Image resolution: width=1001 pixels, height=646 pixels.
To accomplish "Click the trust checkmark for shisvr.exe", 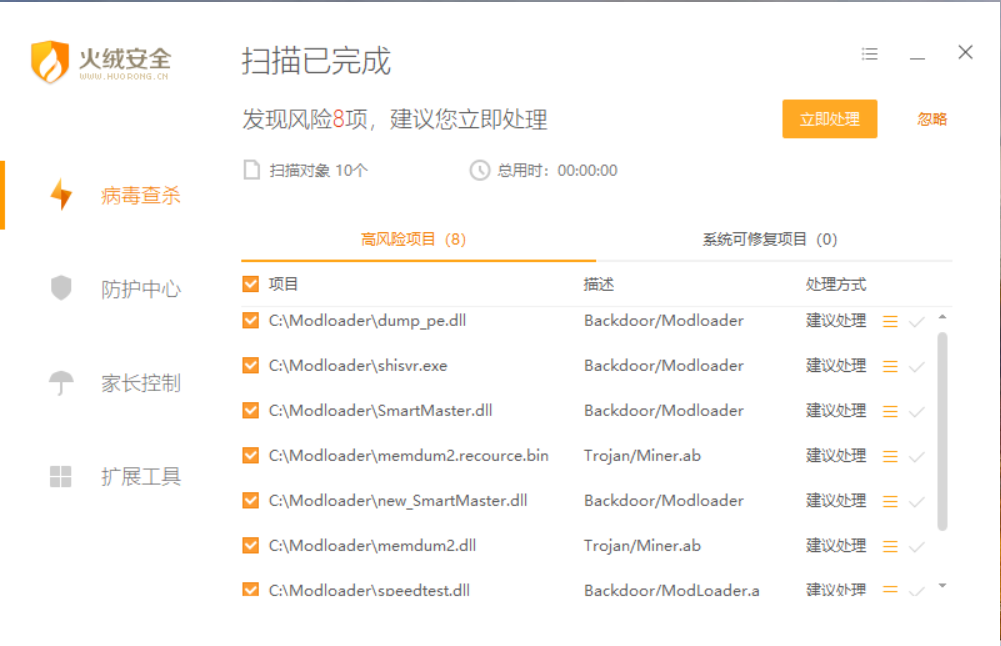I will pyautogui.click(x=916, y=367).
